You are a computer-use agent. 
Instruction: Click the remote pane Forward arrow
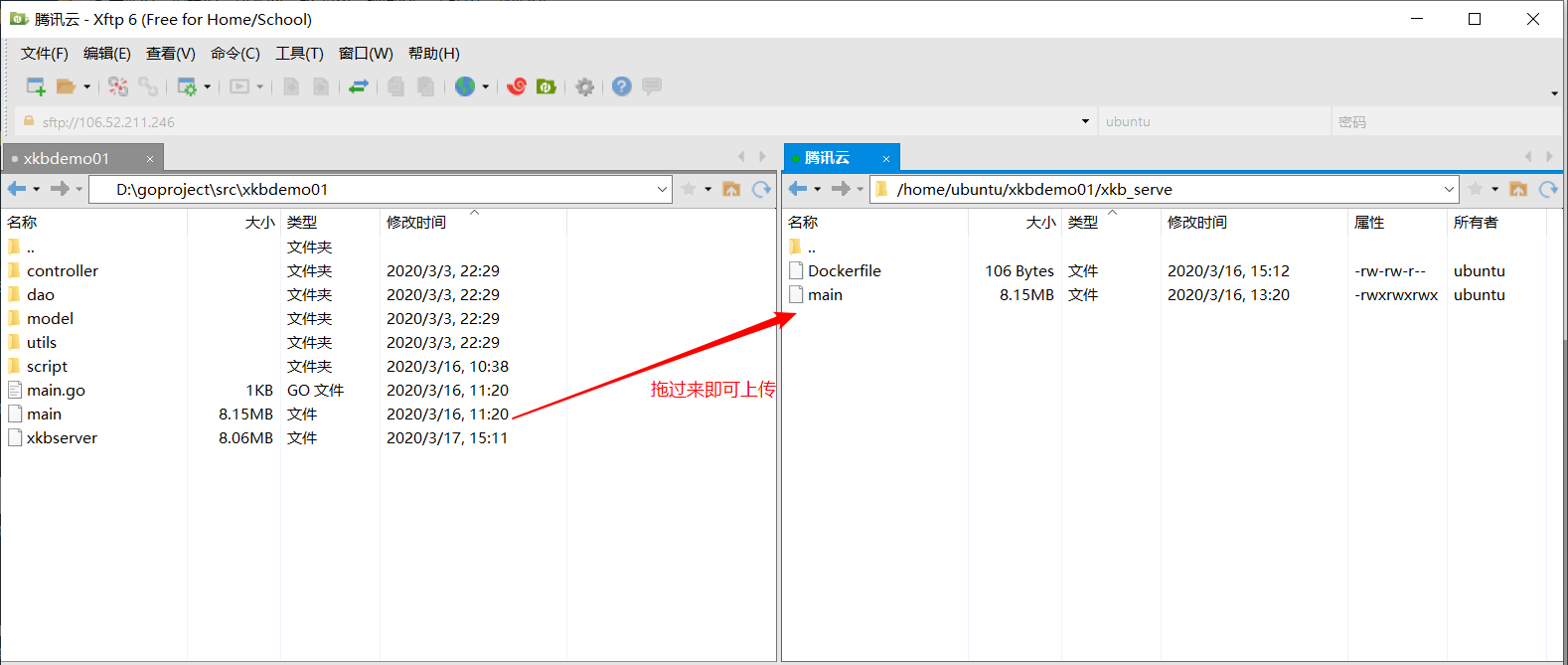[842, 189]
